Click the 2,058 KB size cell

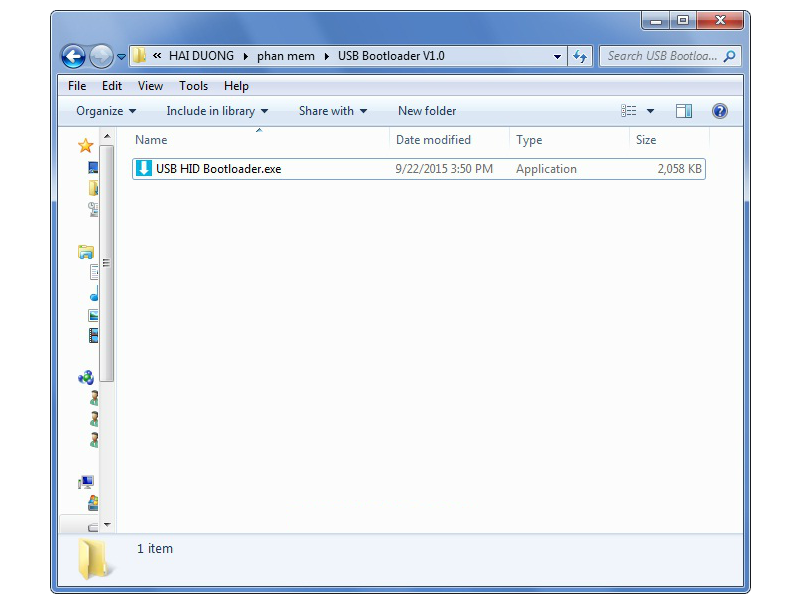(680, 169)
